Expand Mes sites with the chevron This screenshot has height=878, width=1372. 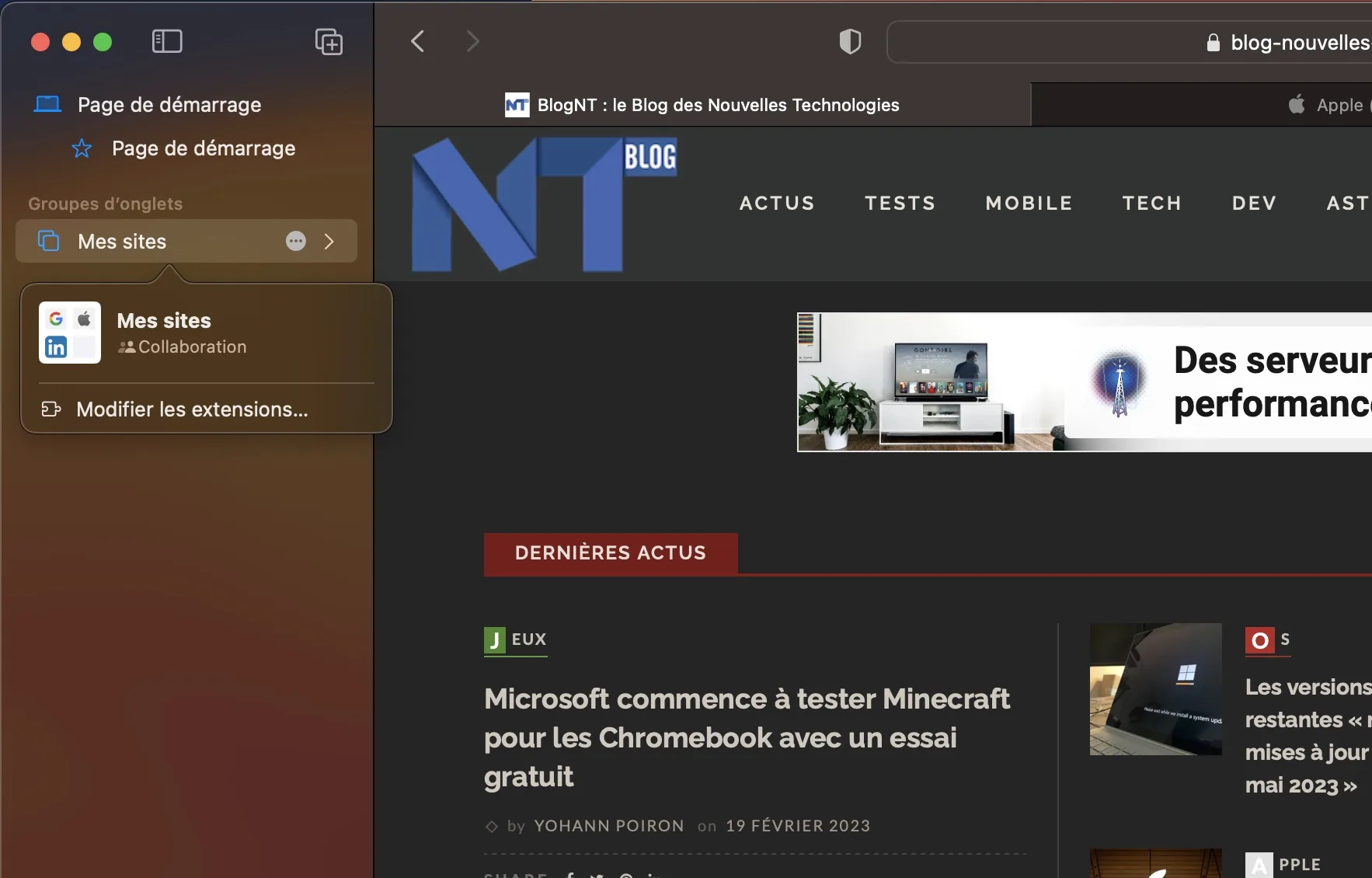329,241
